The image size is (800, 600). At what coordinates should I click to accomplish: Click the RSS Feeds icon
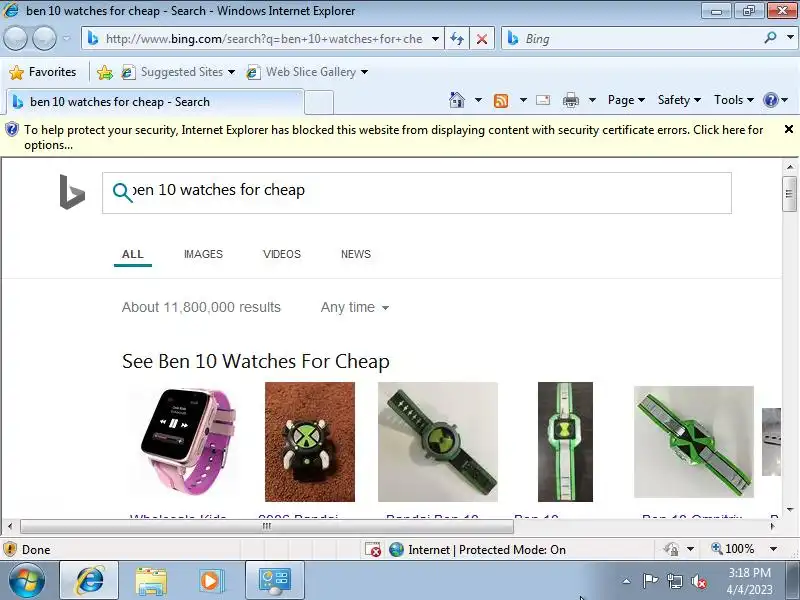[501, 101]
